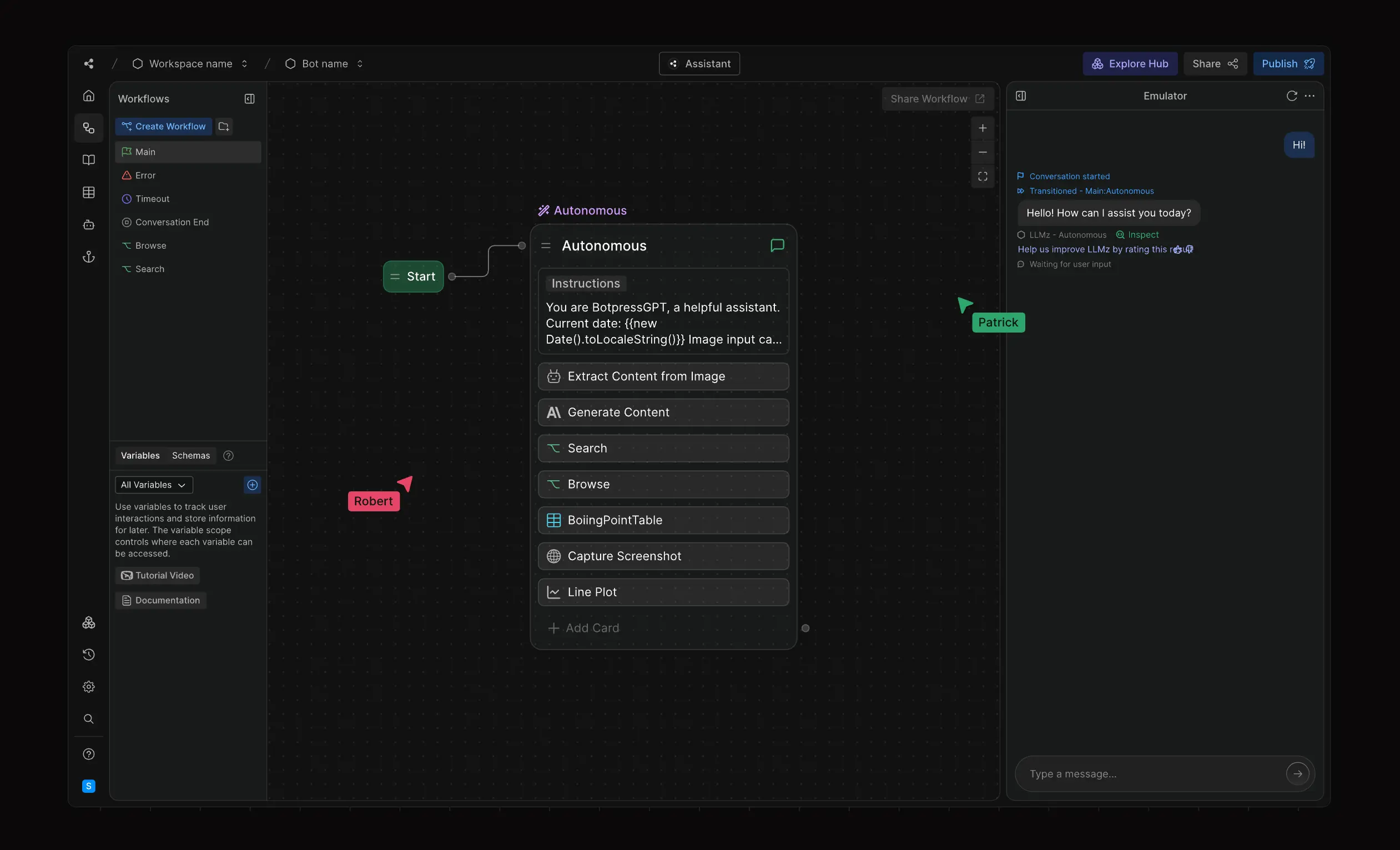Create a new workflow folder
The height and width of the screenshot is (850, 1400).
(x=224, y=126)
